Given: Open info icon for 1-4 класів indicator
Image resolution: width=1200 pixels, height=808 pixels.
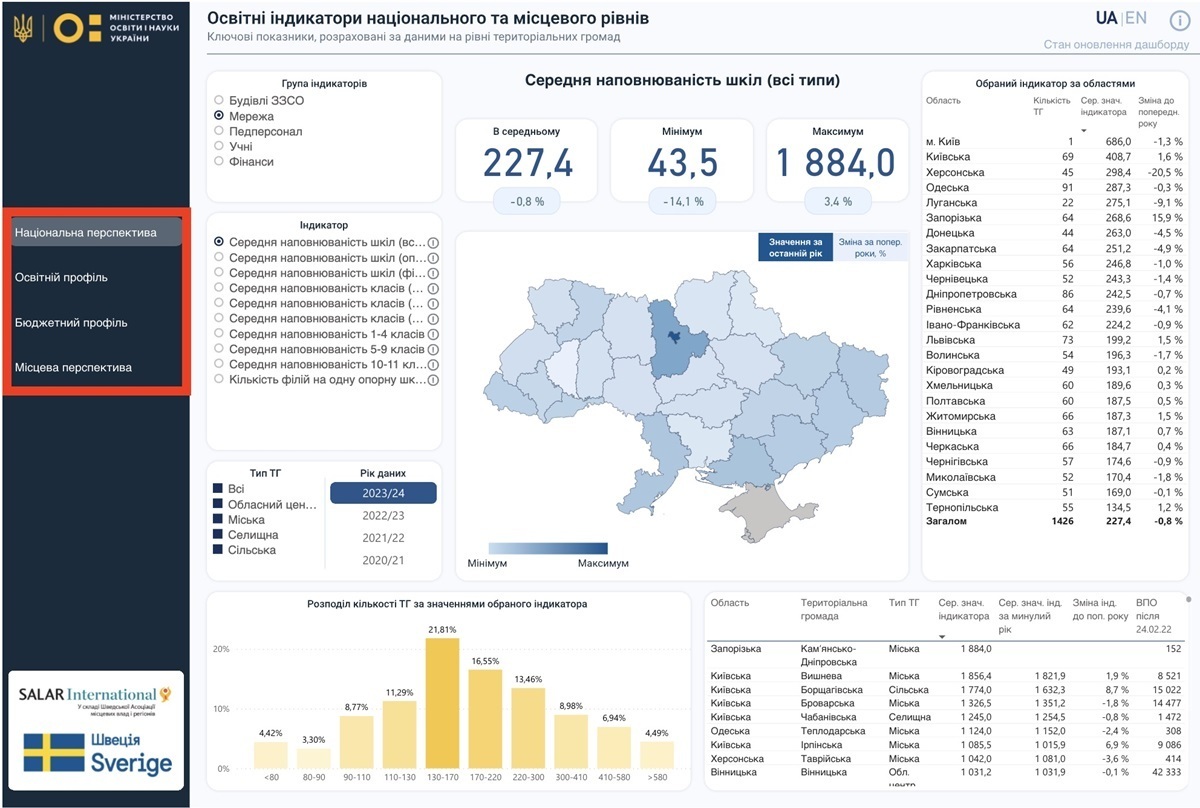Looking at the screenshot, I should pyautogui.click(x=434, y=334).
